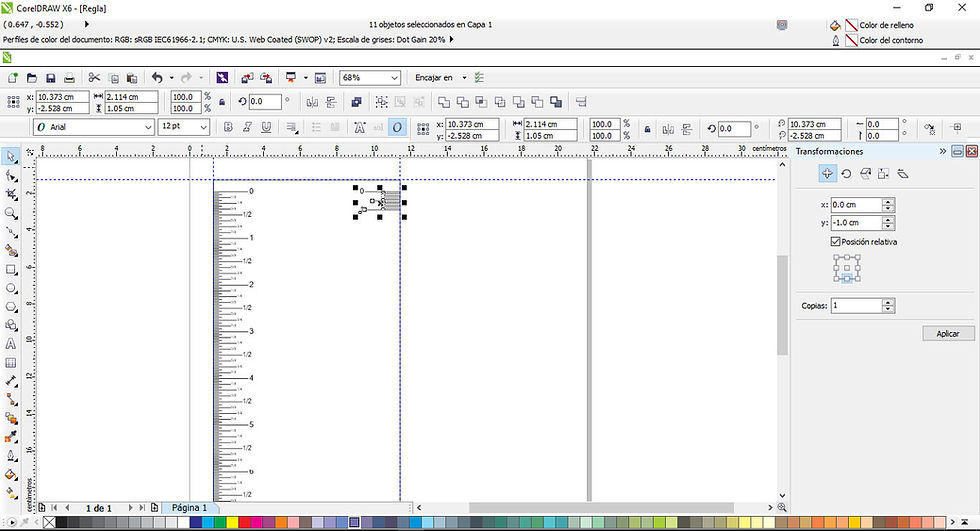Select the Freehand drawing tool
Screen dimensions: 980x531
pos(11,232)
